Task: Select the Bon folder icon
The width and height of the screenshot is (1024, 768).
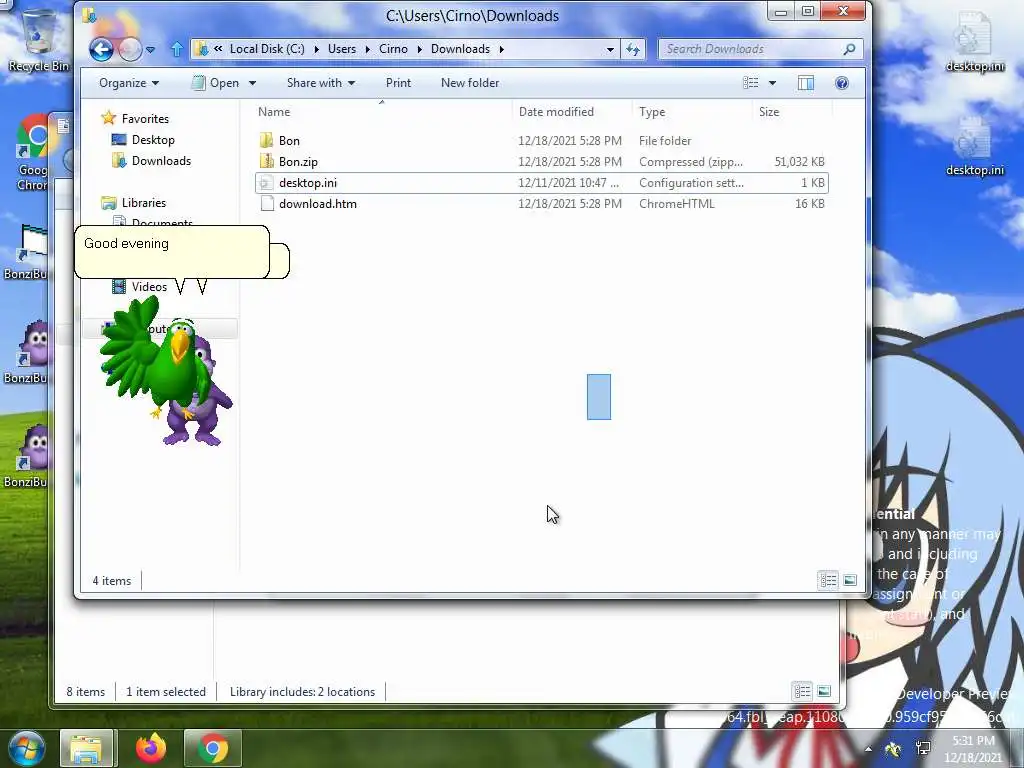Action: point(266,140)
